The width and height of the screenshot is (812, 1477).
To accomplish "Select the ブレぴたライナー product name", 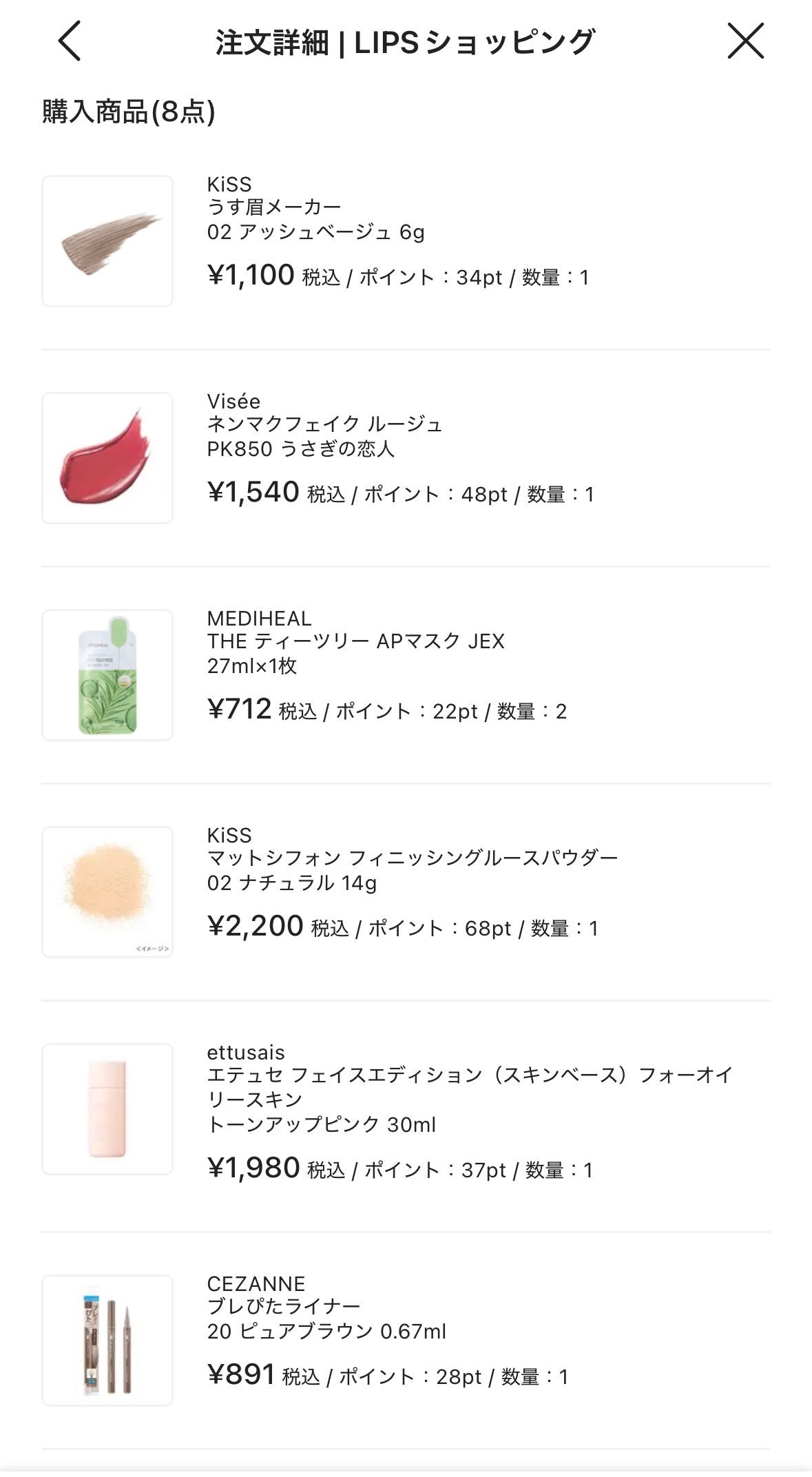I will pos(284,1307).
